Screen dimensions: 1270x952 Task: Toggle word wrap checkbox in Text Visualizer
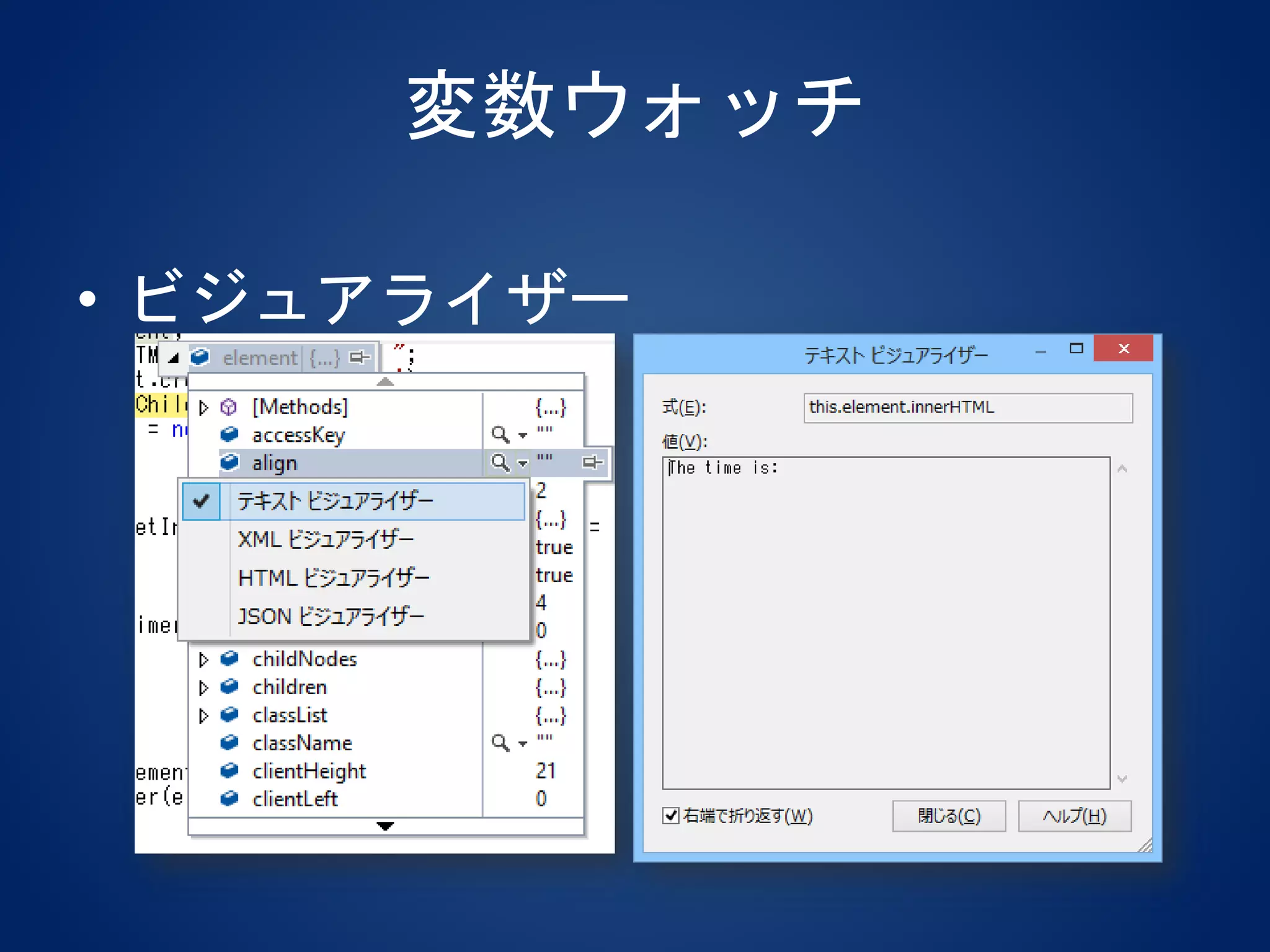[670, 816]
